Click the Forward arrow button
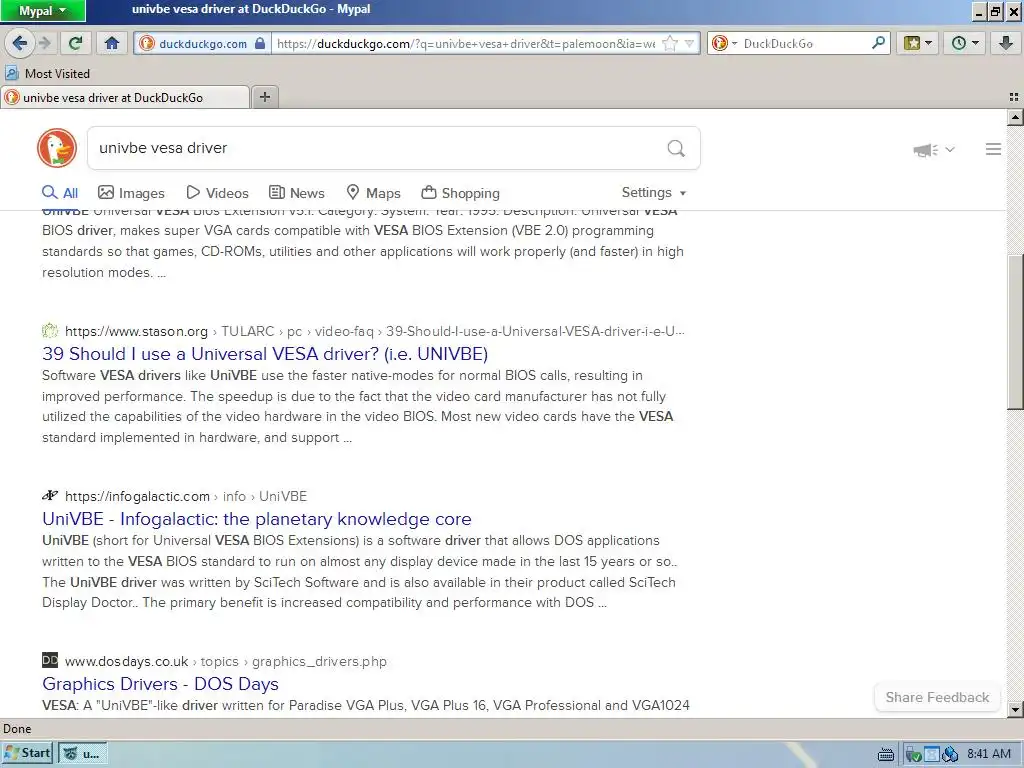The width and height of the screenshot is (1024, 768). (45, 43)
